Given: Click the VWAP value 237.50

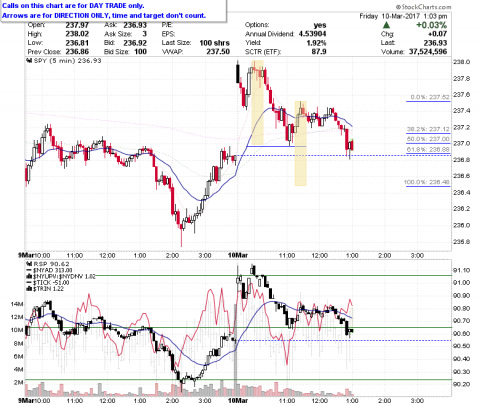Looking at the screenshot, I should click(218, 52).
